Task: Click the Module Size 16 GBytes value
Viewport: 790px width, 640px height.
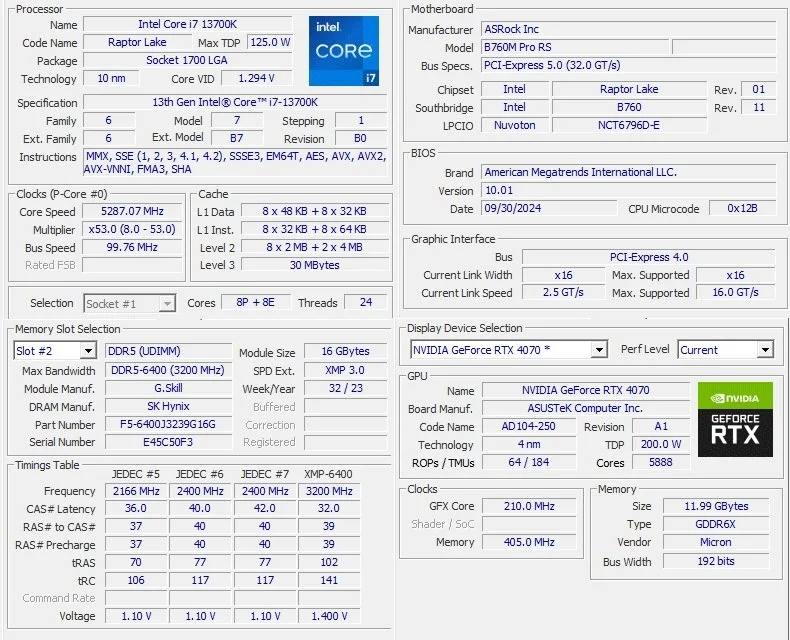Action: point(346,351)
